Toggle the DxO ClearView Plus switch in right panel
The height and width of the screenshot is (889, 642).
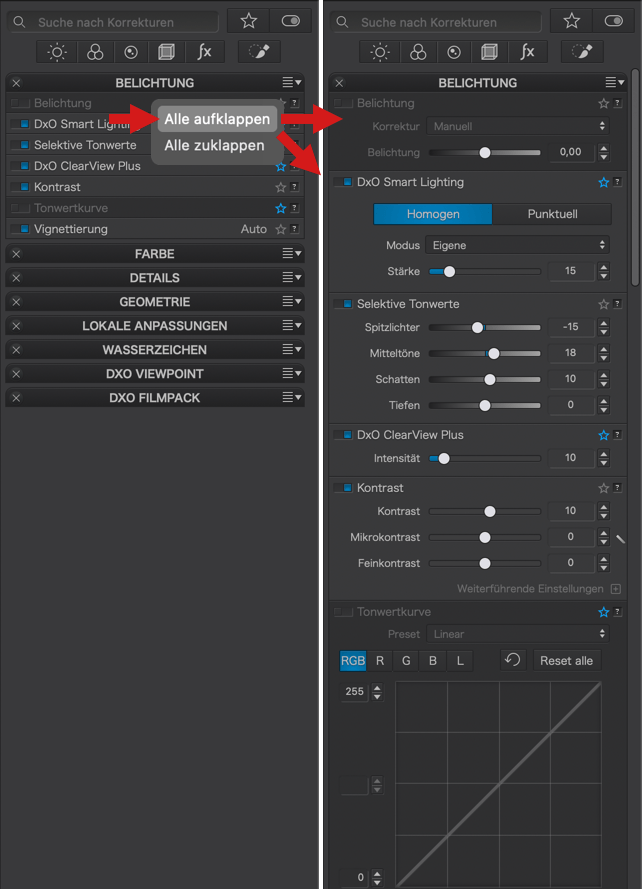343,435
